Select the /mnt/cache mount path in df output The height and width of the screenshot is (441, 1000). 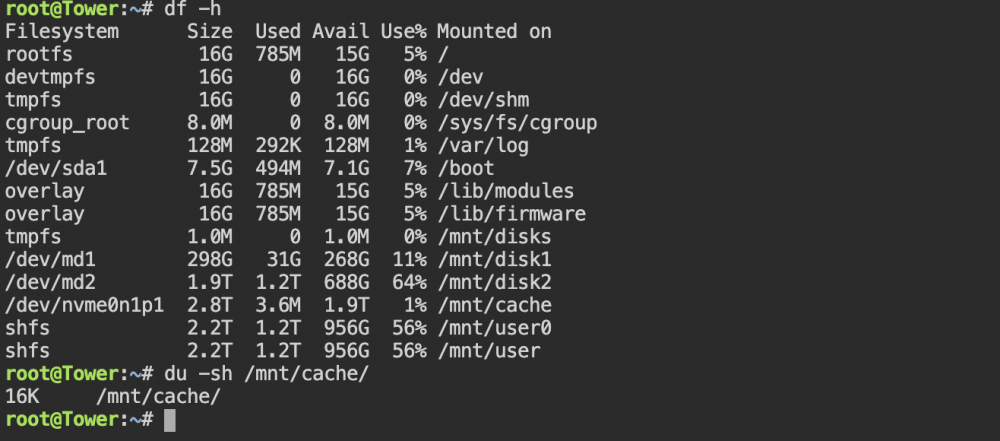[494, 305]
